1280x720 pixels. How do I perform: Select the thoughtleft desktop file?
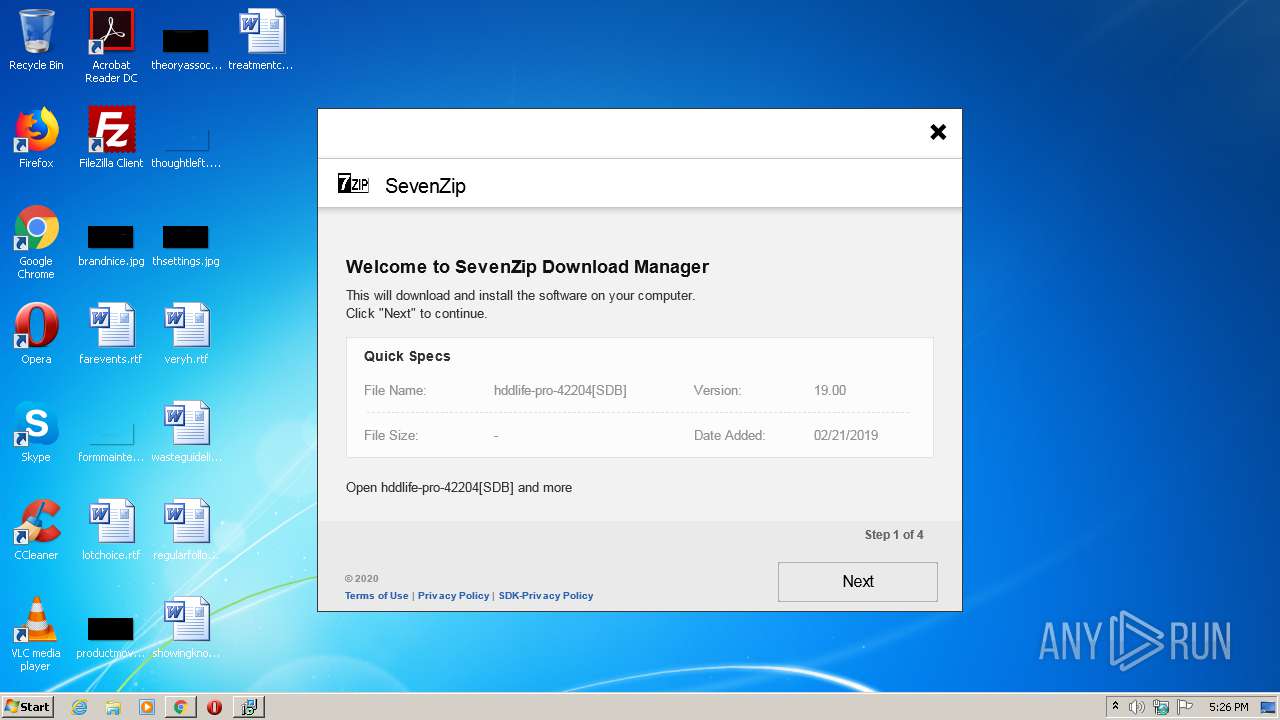(186, 145)
